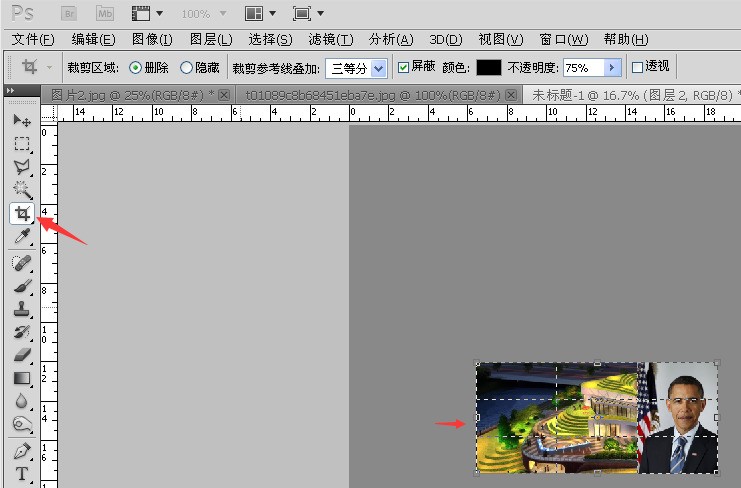Select the Rectangular Marquee tool
The width and height of the screenshot is (741, 488).
22,144
